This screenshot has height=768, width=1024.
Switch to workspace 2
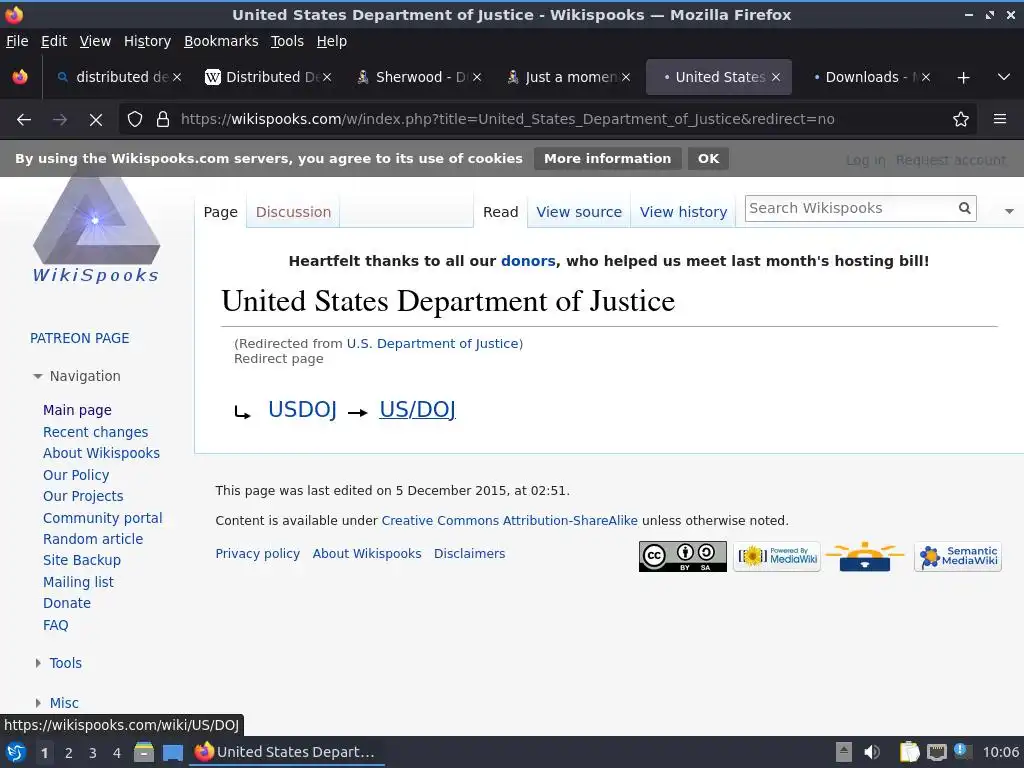pyautogui.click(x=69, y=753)
